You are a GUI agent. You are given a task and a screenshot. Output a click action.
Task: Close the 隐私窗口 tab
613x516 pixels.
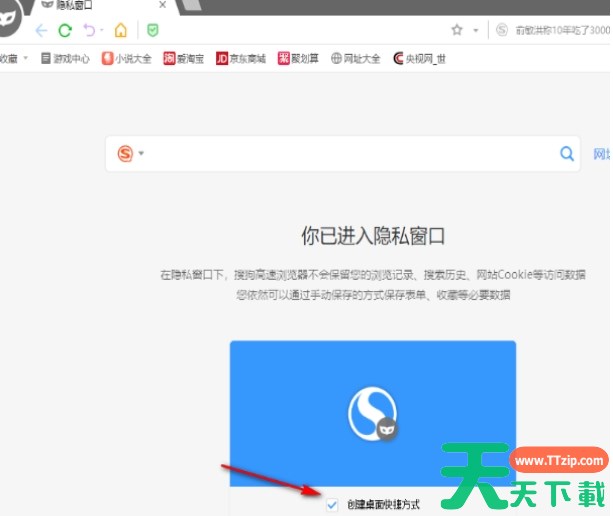click(x=163, y=5)
